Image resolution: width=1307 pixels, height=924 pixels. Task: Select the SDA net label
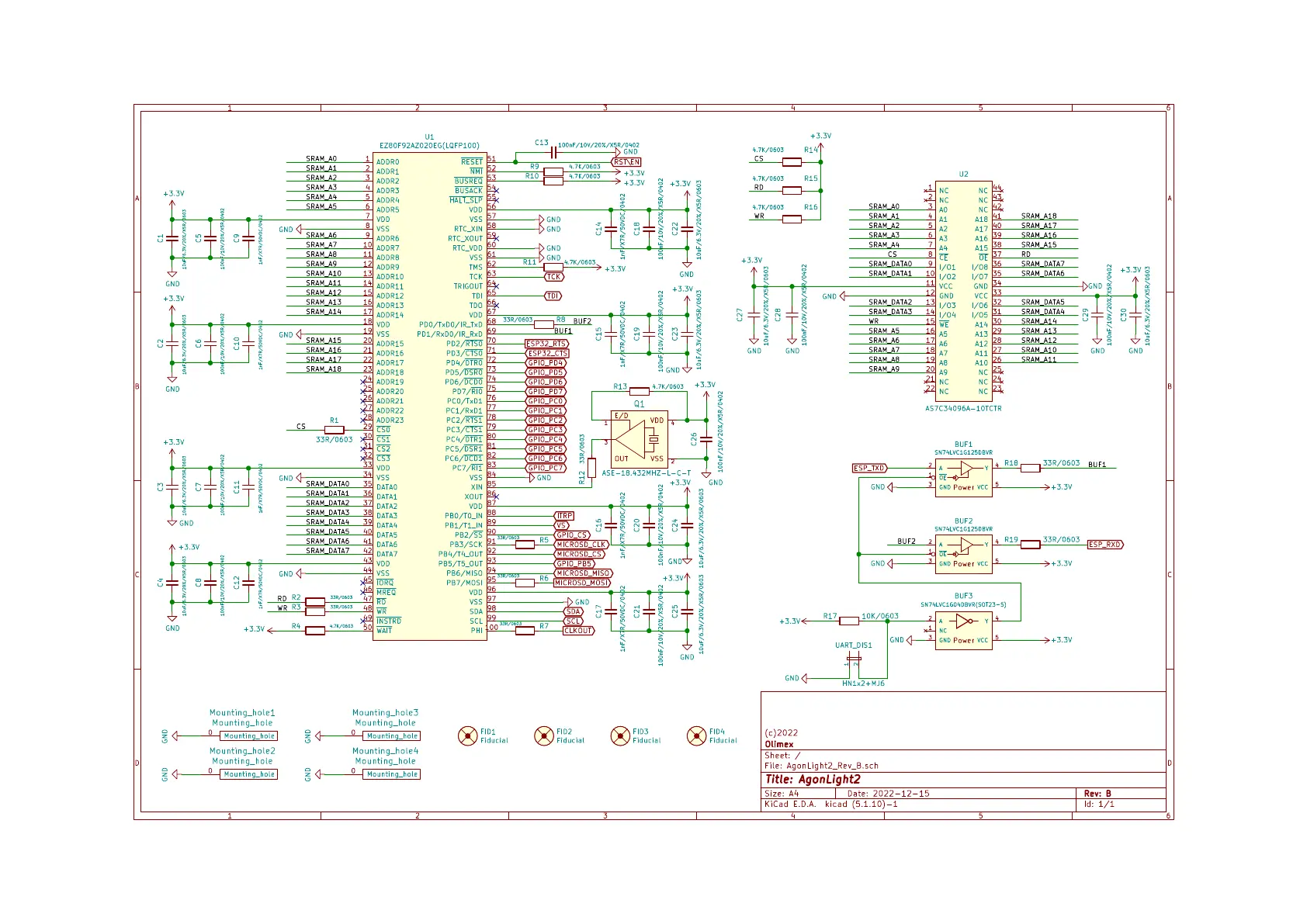574,611
